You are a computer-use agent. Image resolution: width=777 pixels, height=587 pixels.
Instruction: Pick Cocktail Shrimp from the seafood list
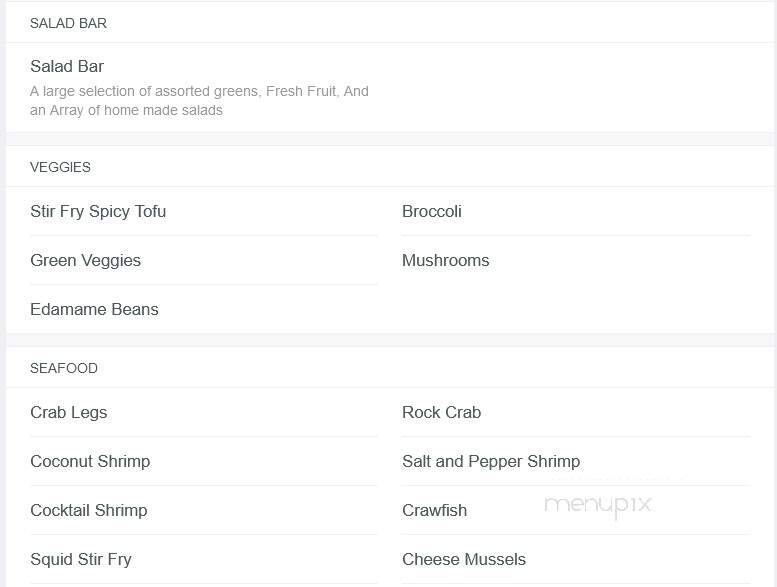click(x=89, y=511)
